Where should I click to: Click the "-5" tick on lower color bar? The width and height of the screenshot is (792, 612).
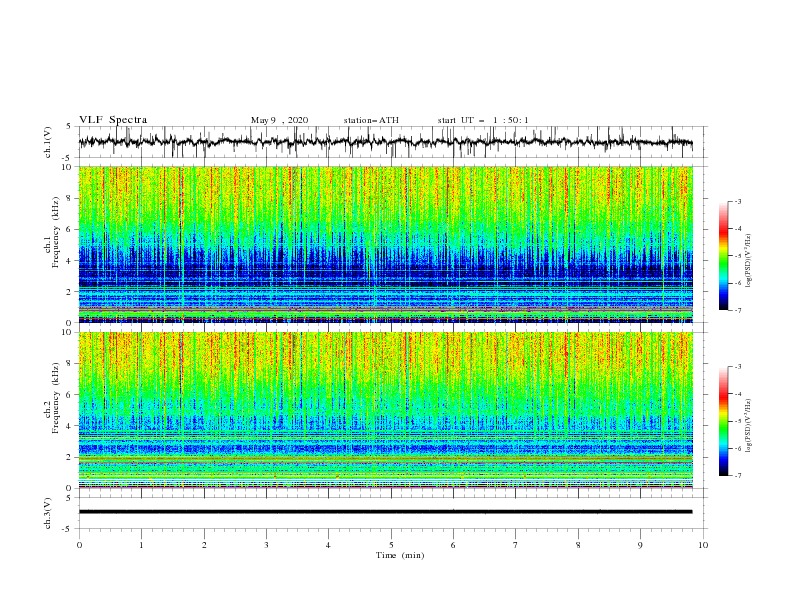pos(738,421)
